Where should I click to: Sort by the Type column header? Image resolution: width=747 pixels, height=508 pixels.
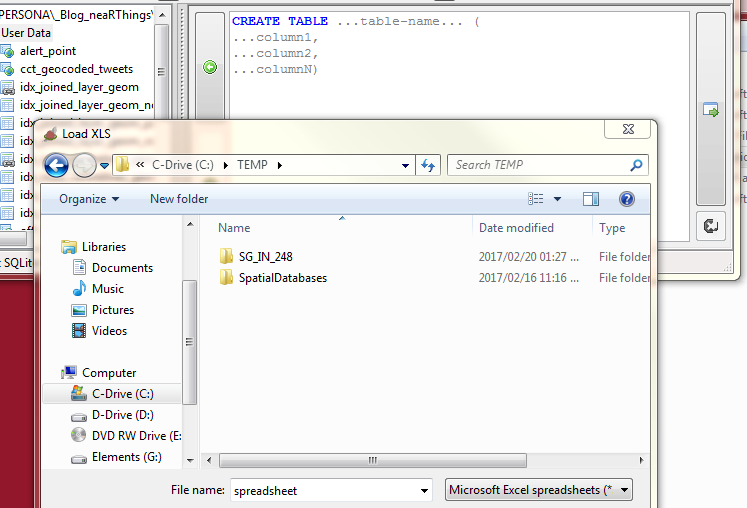612,228
